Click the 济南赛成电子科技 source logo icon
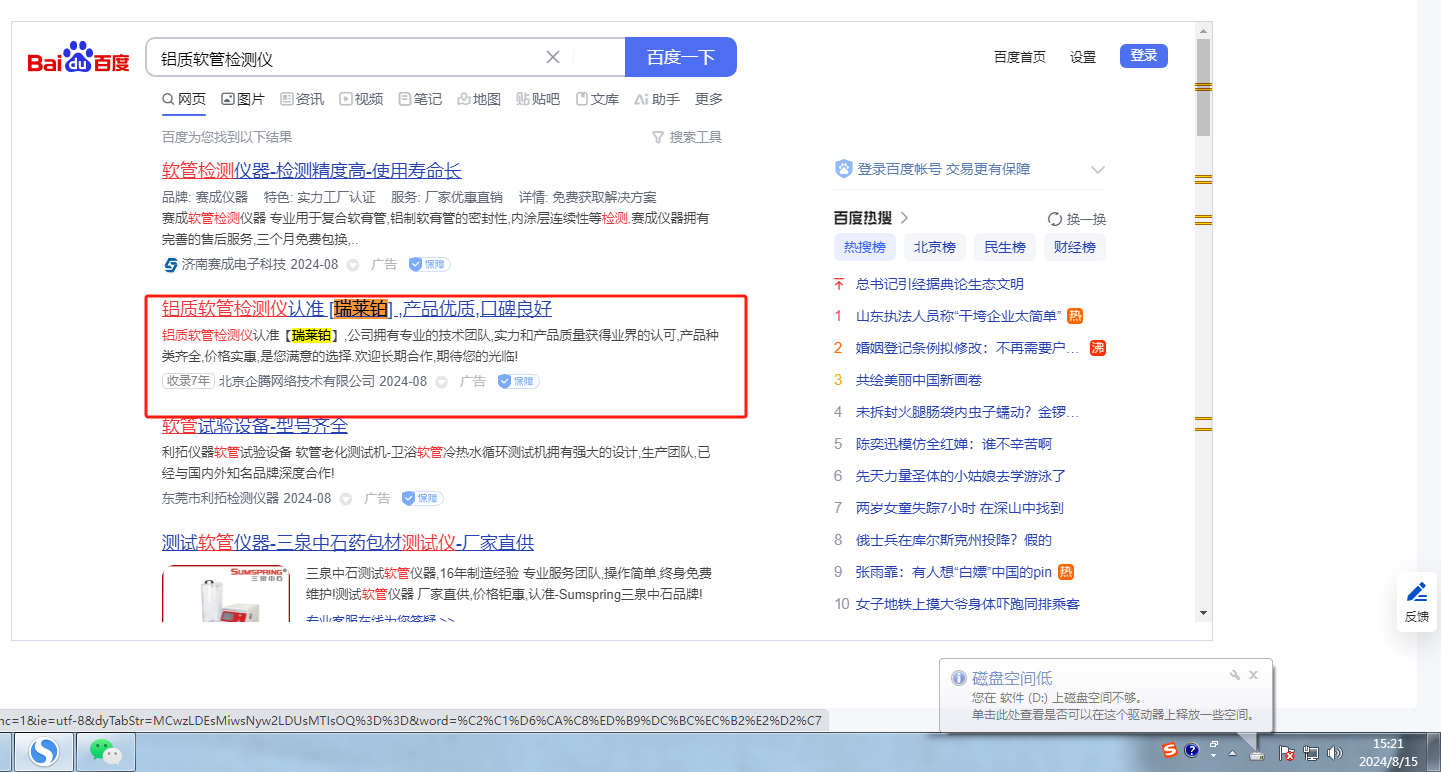This screenshot has width=1441, height=772. coord(170,265)
